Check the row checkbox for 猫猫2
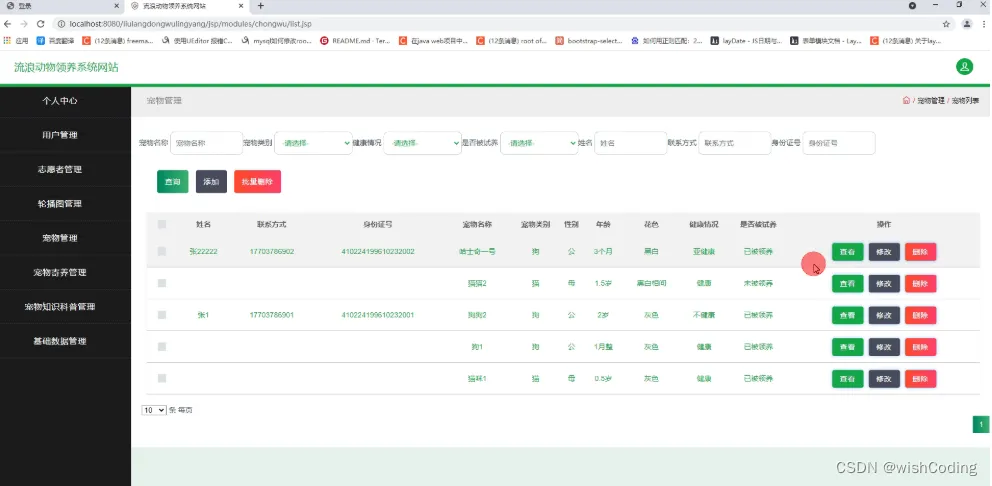The width and height of the screenshot is (992, 486). tap(162, 283)
